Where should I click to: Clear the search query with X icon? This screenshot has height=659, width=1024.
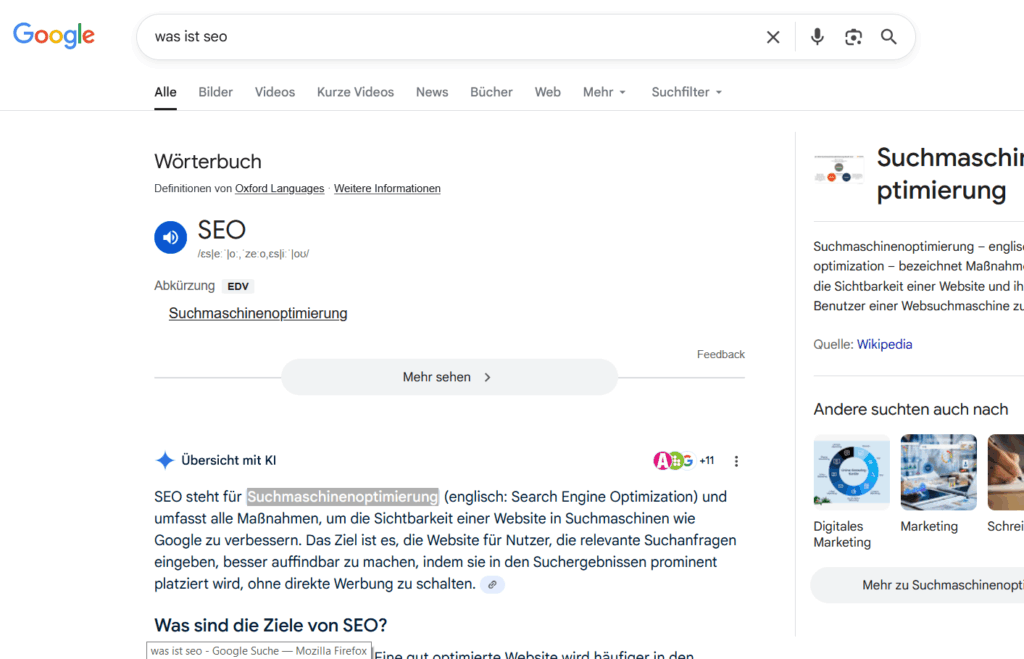point(773,37)
